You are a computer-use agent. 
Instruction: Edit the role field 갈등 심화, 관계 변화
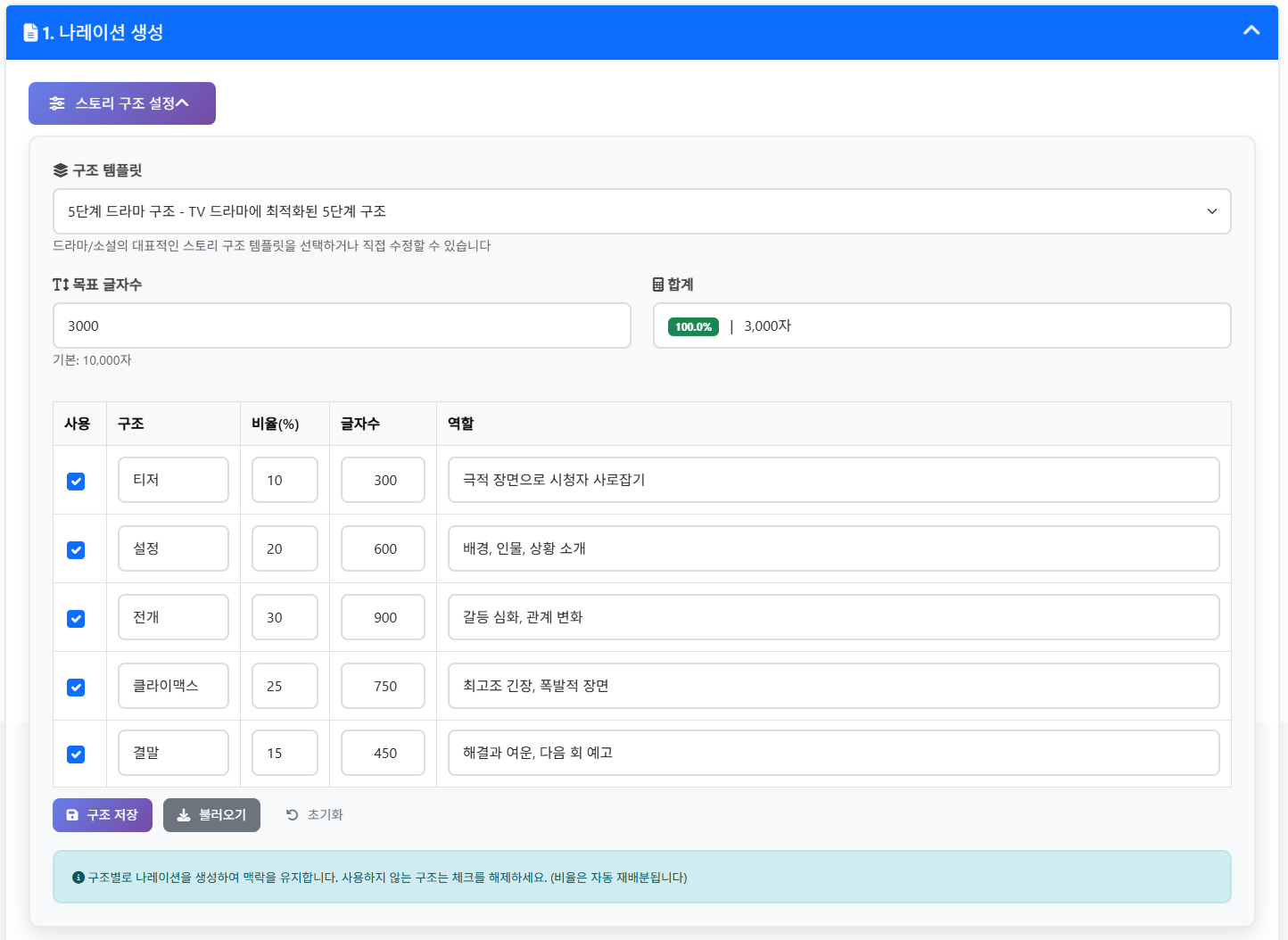834,617
